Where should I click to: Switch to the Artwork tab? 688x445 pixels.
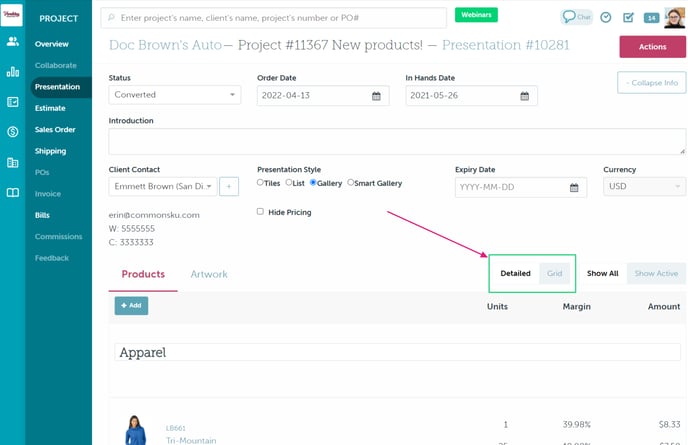pos(209,274)
